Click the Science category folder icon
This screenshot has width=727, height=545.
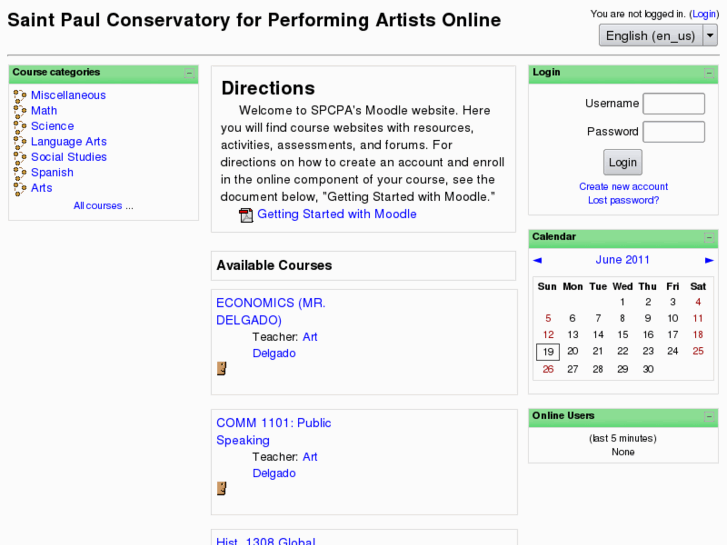[19, 127]
